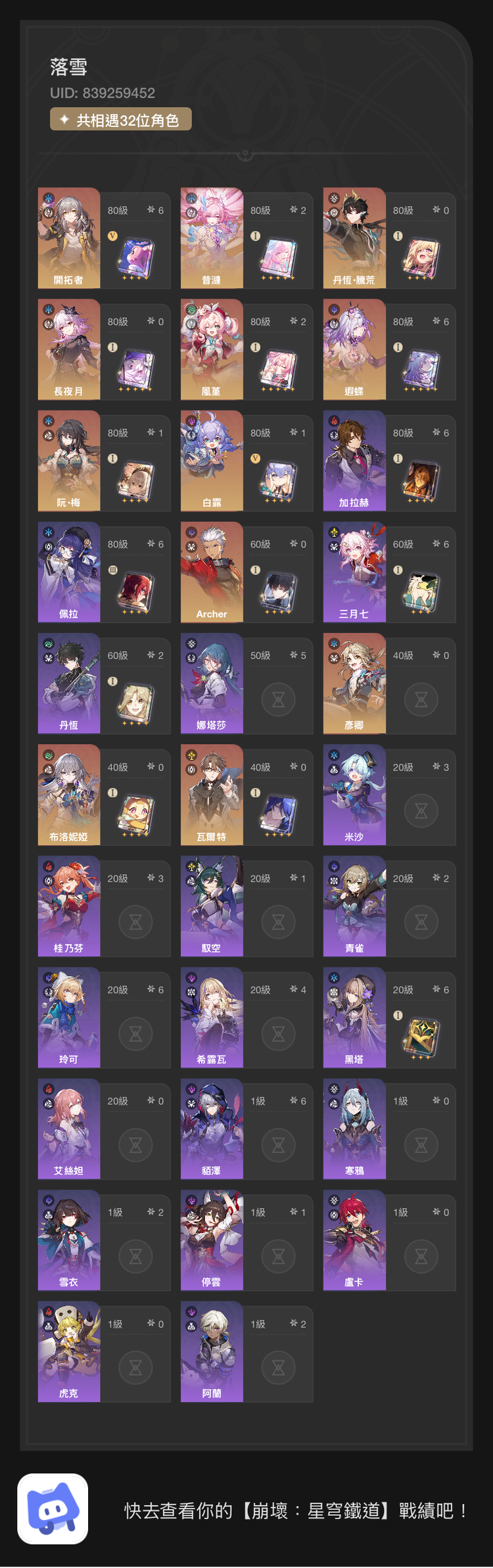Click the UID 839259452 text
Image resolution: width=493 pixels, height=1568 pixels.
coord(103,93)
